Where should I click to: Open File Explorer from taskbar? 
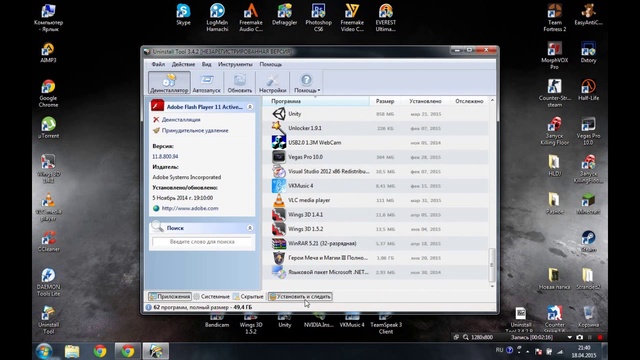[72, 351]
